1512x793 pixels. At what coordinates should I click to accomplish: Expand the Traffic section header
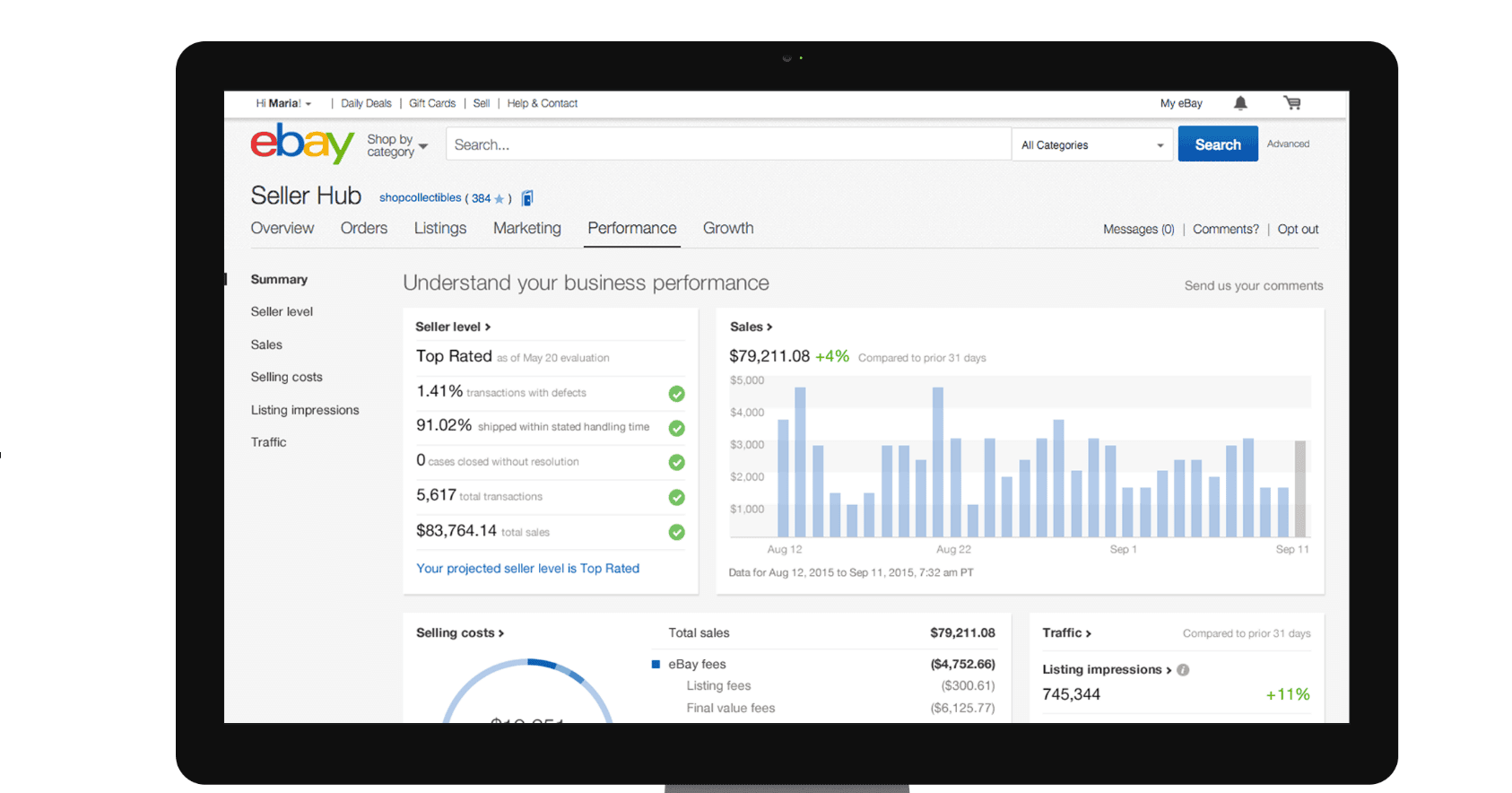click(x=1066, y=632)
